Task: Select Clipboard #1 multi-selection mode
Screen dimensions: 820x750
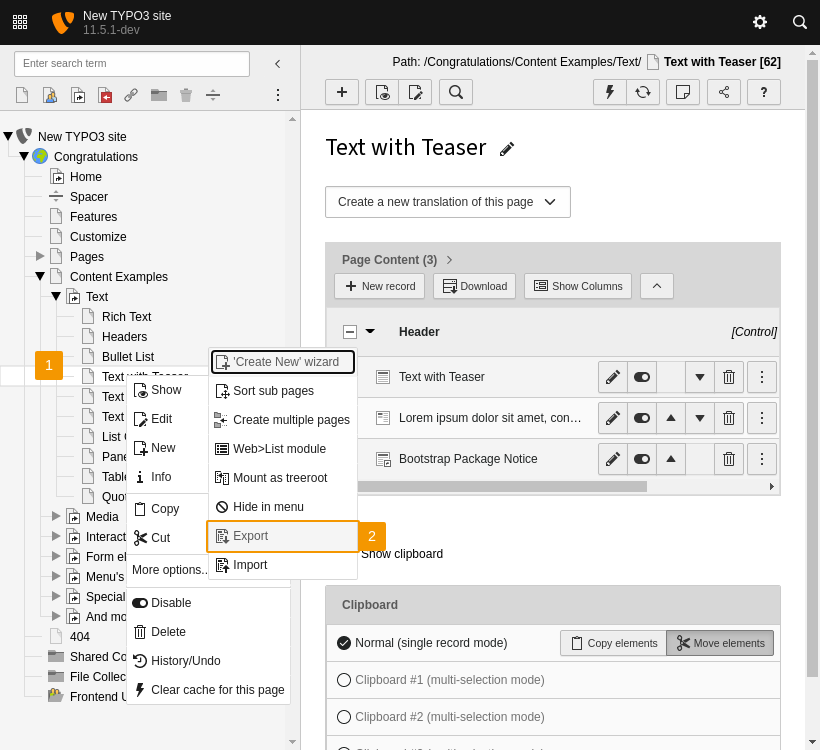Action: 344,680
